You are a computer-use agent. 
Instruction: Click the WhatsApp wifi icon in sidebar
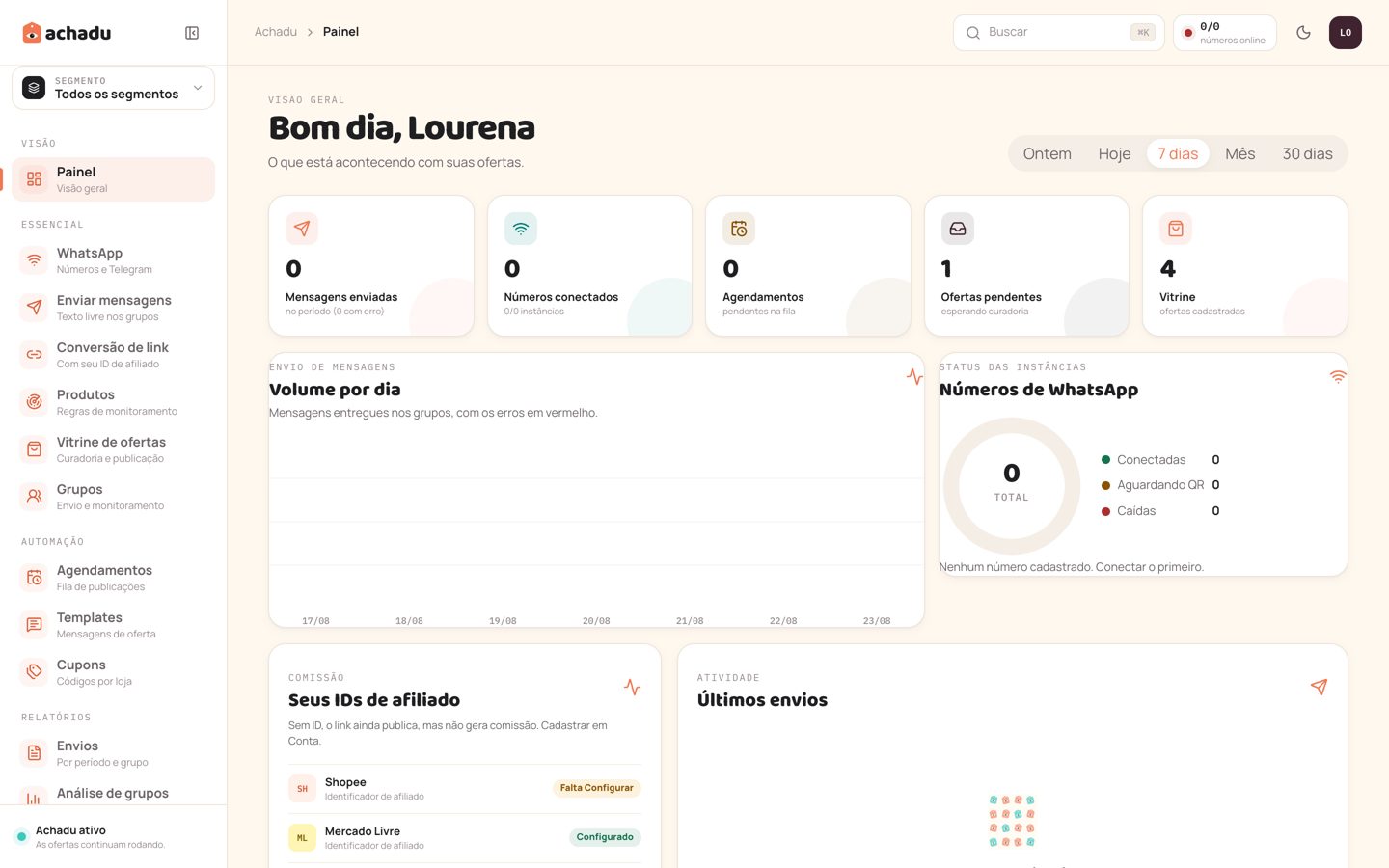pos(35,260)
